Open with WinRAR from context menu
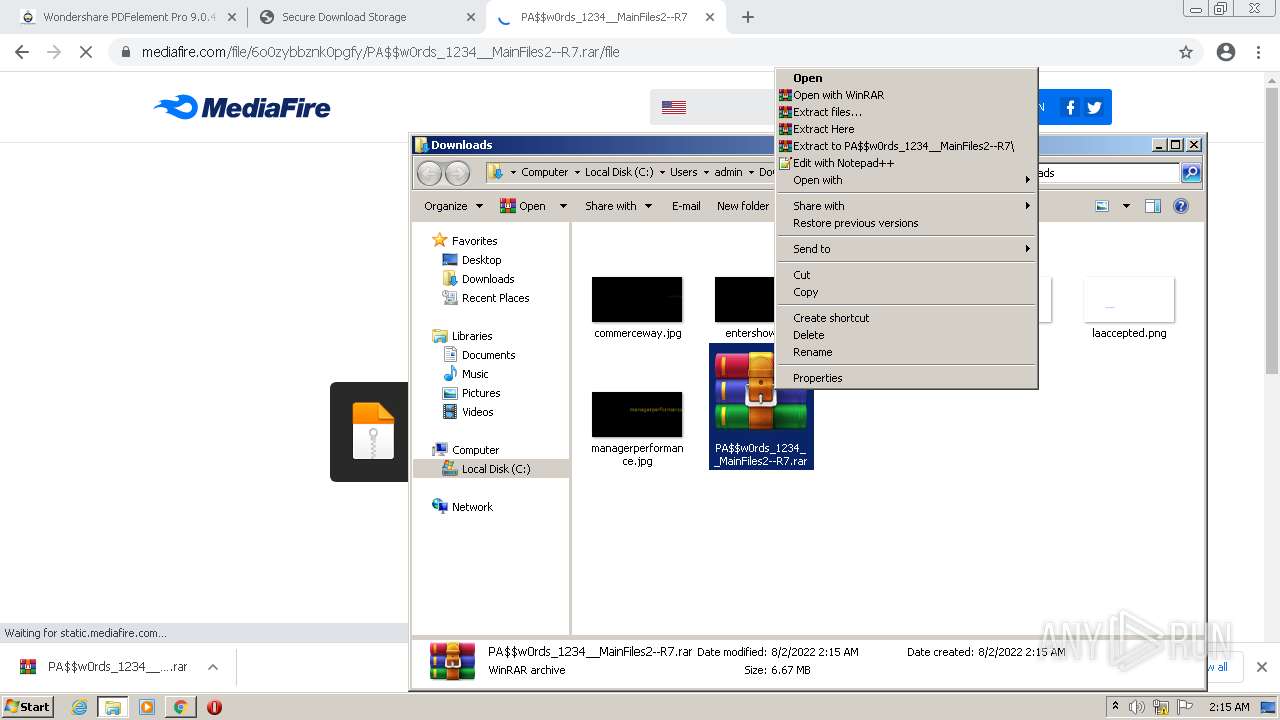 [x=907, y=95]
